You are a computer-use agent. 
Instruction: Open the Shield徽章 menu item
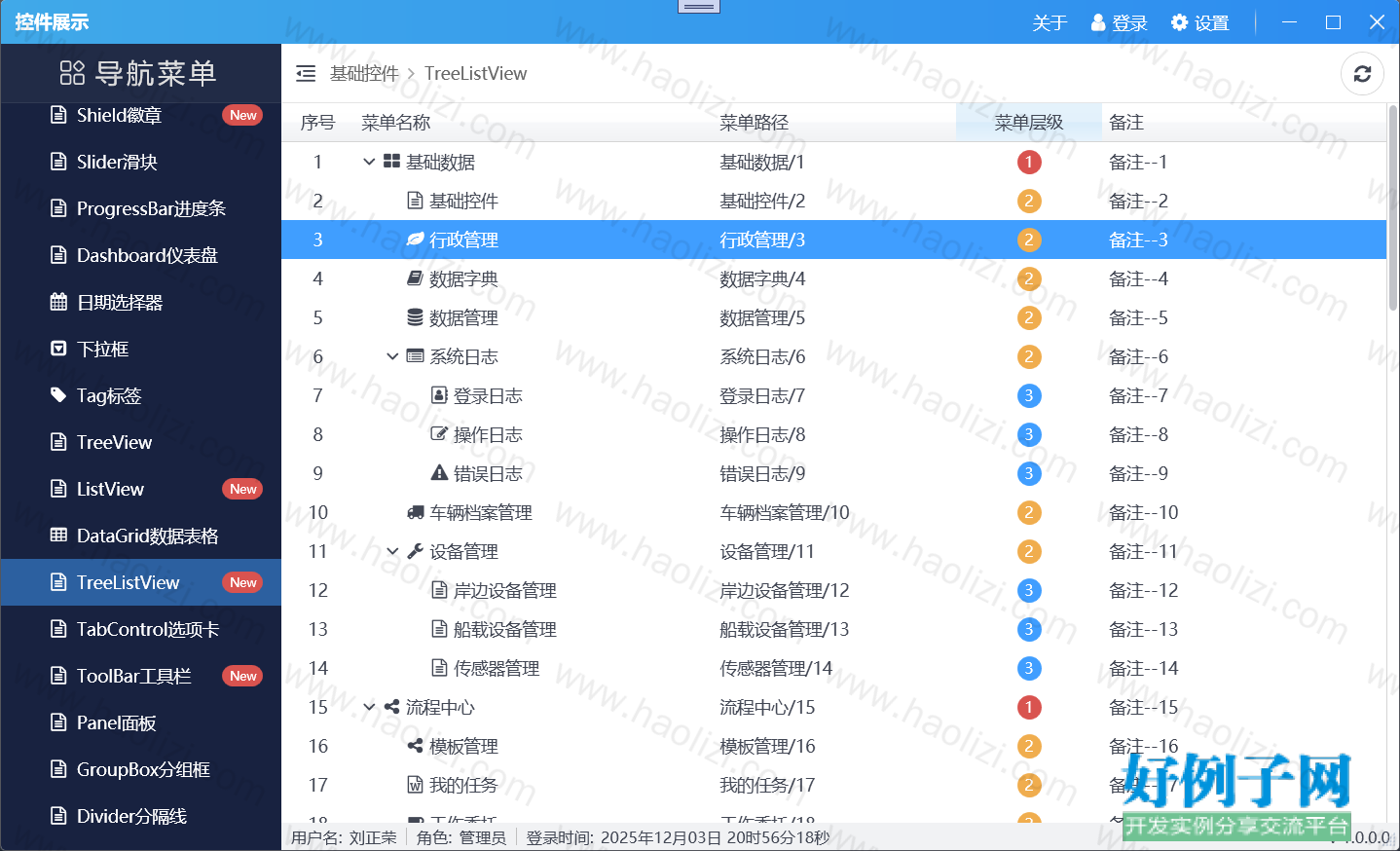[x=141, y=115]
